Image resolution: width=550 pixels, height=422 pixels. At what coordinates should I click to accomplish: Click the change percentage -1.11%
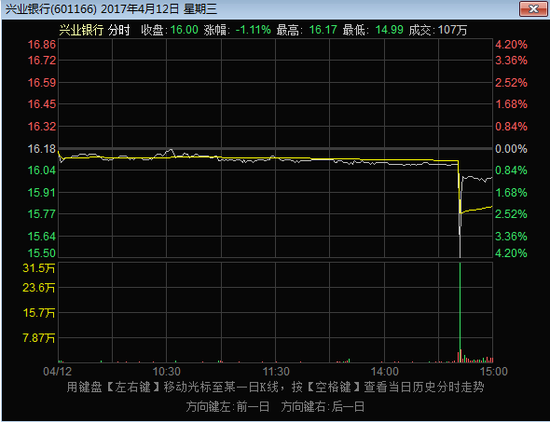coord(253,30)
